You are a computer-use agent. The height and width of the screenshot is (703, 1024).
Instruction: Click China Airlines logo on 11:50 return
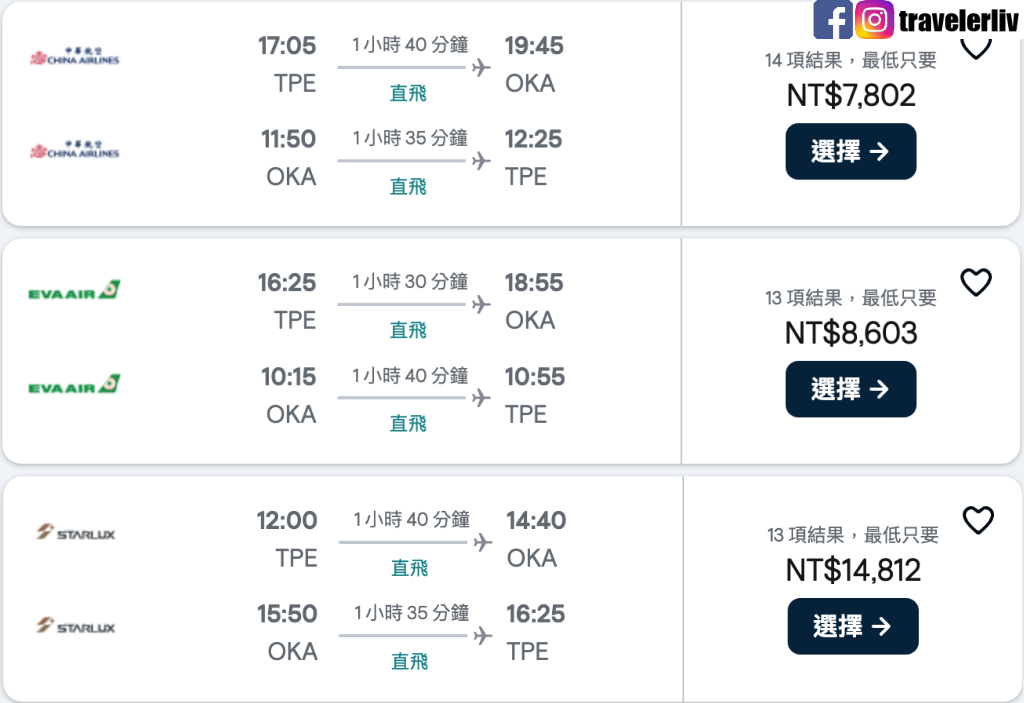coord(74,150)
